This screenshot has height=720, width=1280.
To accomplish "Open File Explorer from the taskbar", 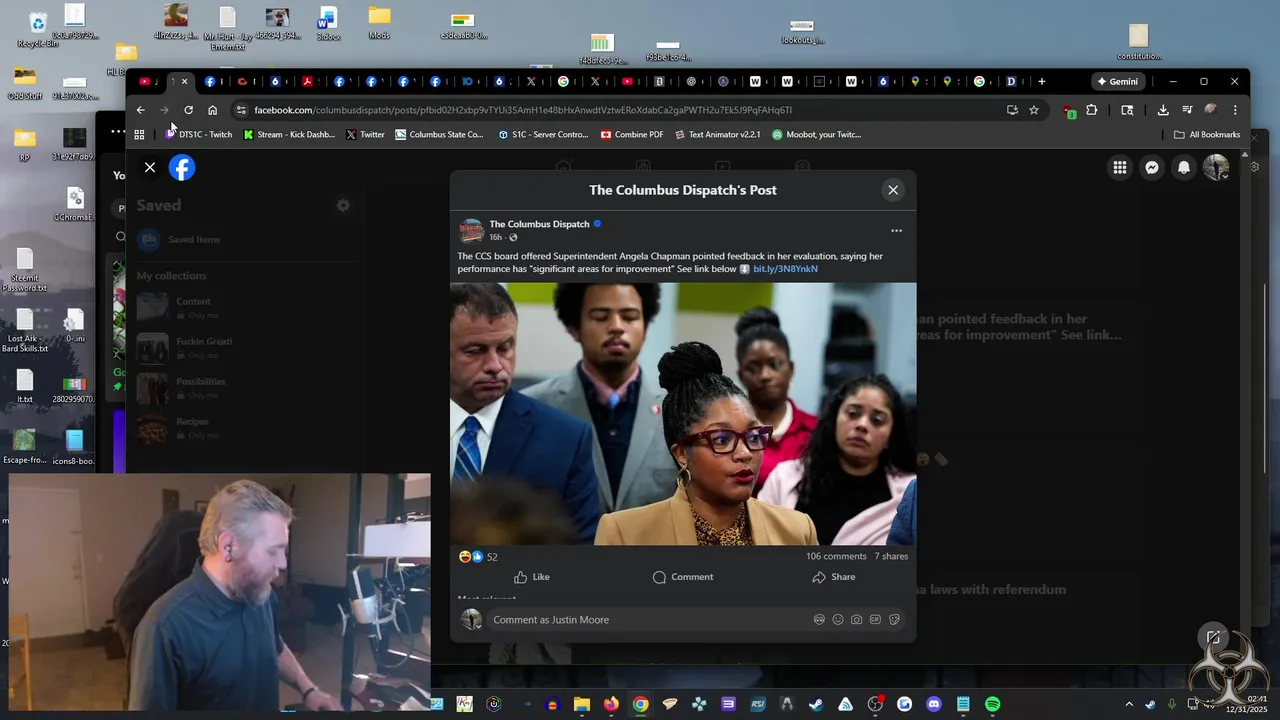I will click(581, 705).
